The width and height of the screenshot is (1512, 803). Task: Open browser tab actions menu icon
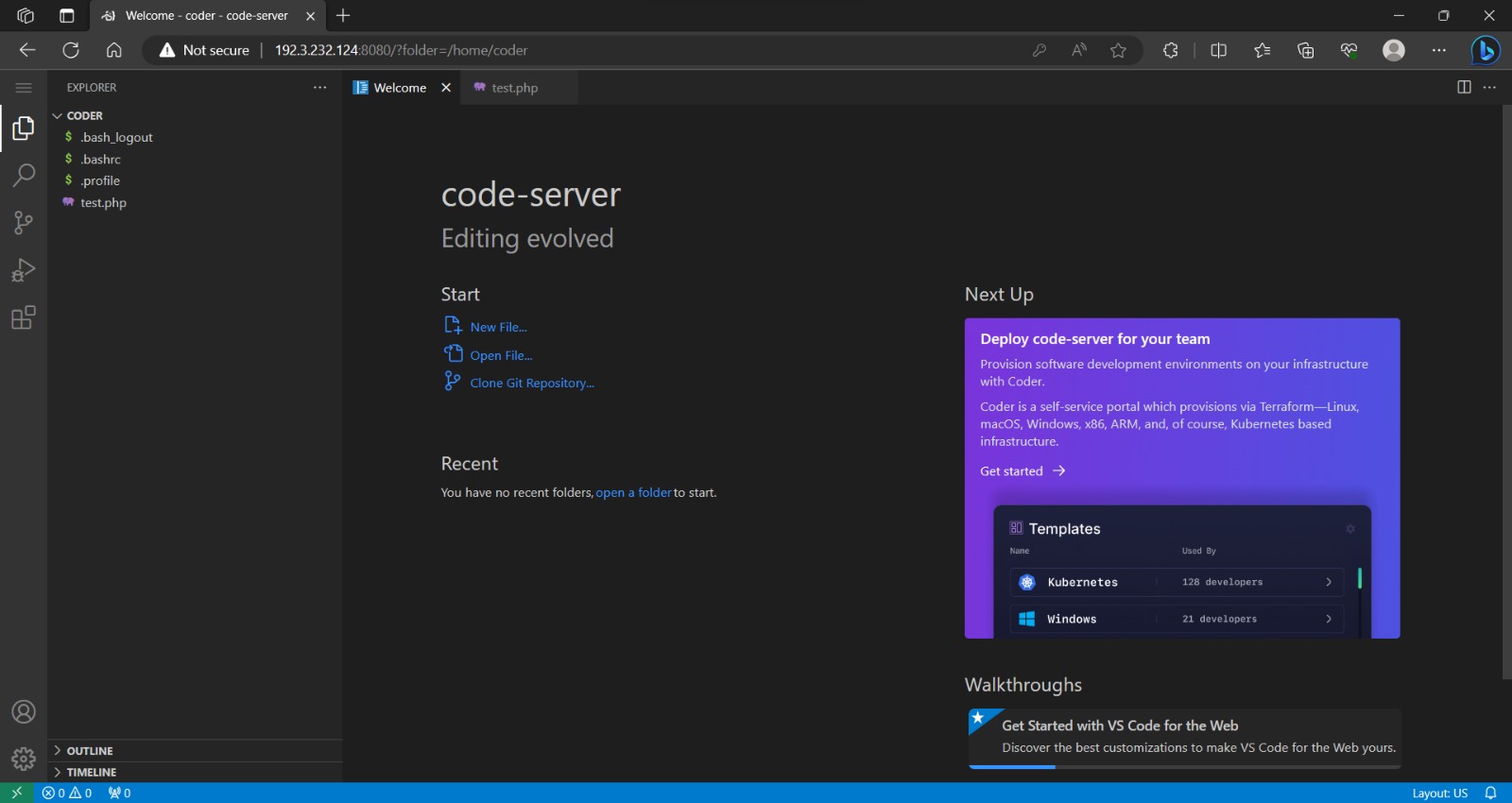tap(66, 15)
